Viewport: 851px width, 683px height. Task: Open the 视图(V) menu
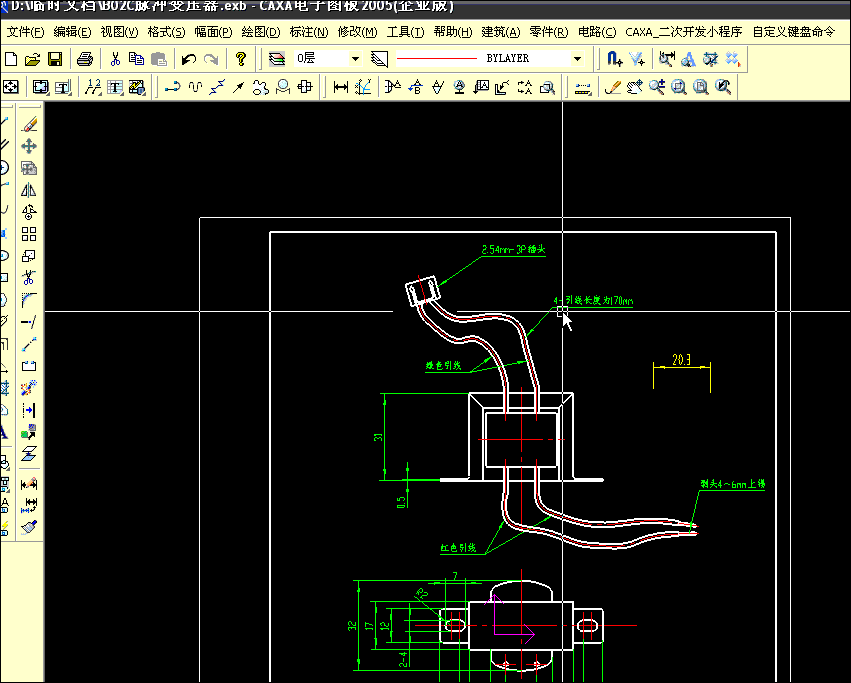[x=119, y=33]
